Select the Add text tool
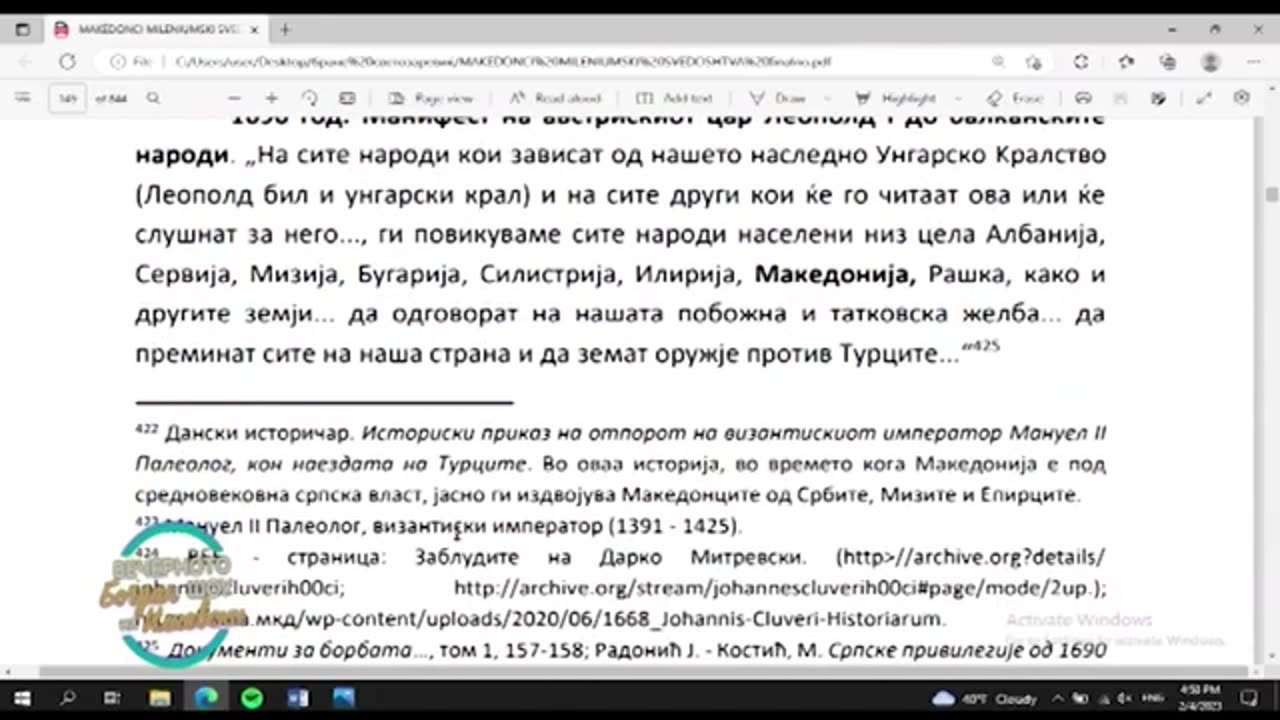 [674, 98]
